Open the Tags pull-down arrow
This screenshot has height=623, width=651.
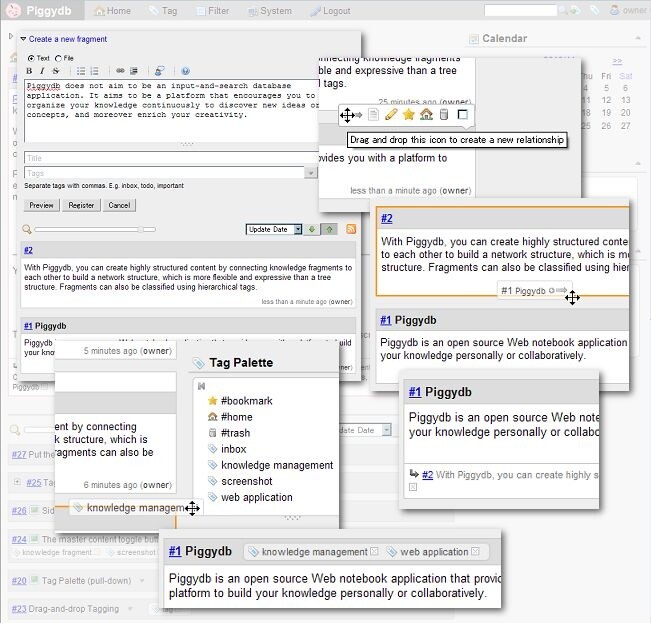pos(311,173)
